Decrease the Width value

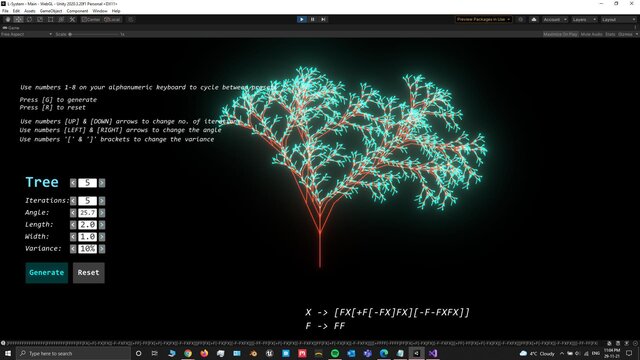(x=73, y=237)
